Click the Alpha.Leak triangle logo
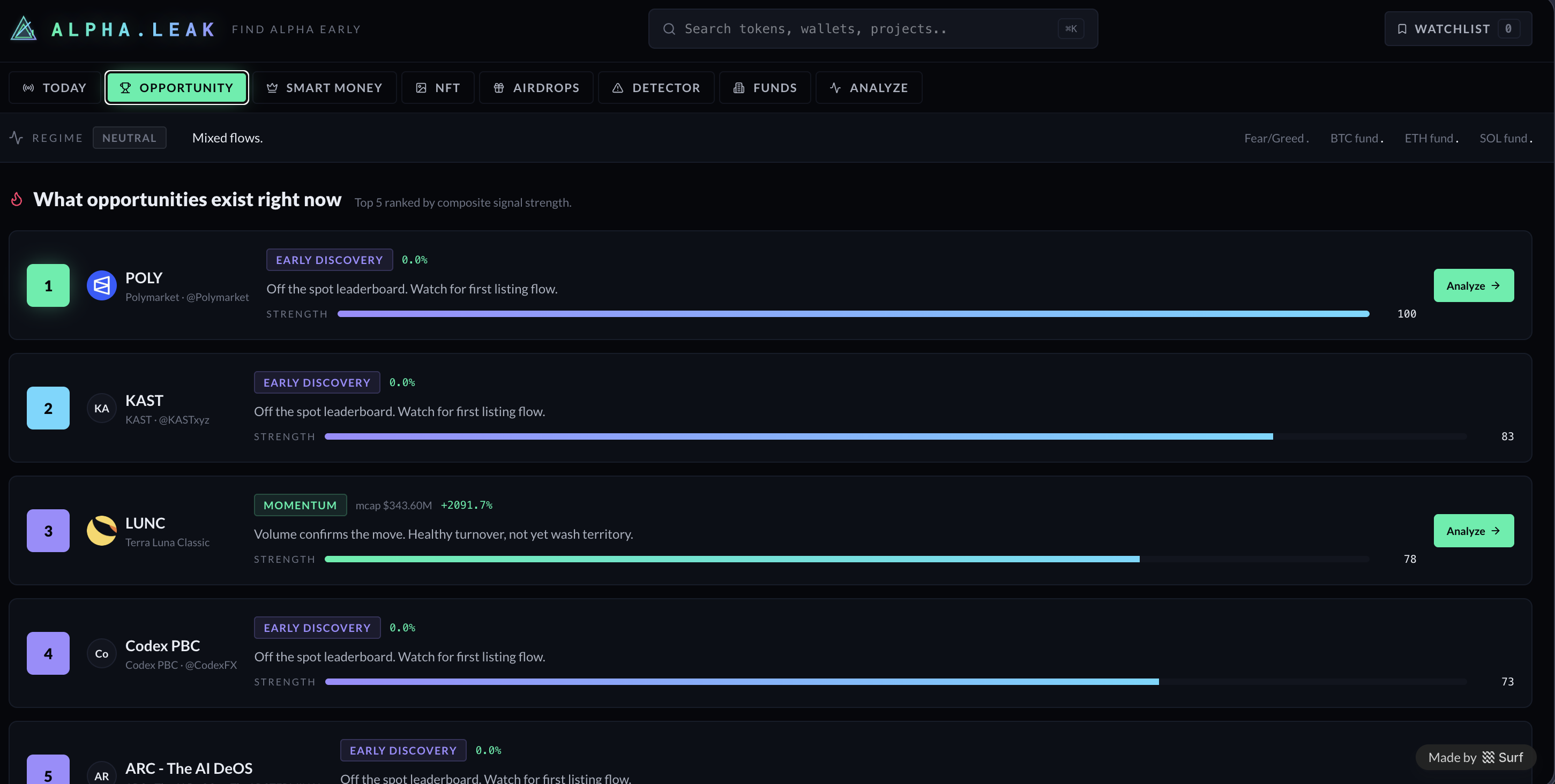The width and height of the screenshot is (1555, 784). point(24,28)
